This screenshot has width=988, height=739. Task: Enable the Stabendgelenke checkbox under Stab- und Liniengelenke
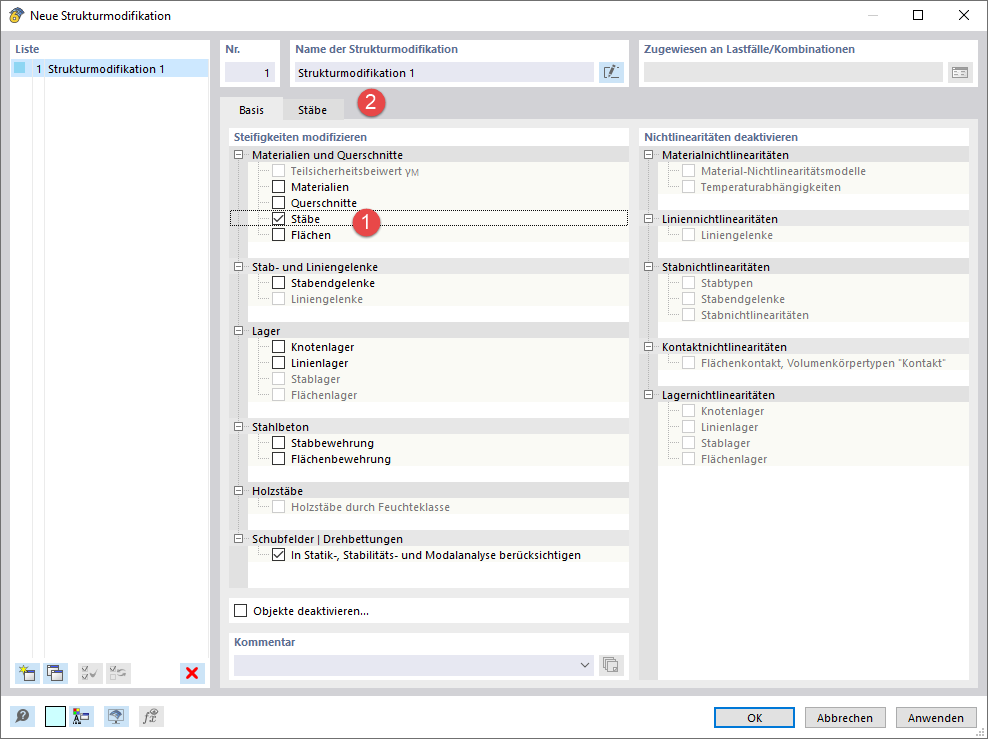(x=279, y=283)
